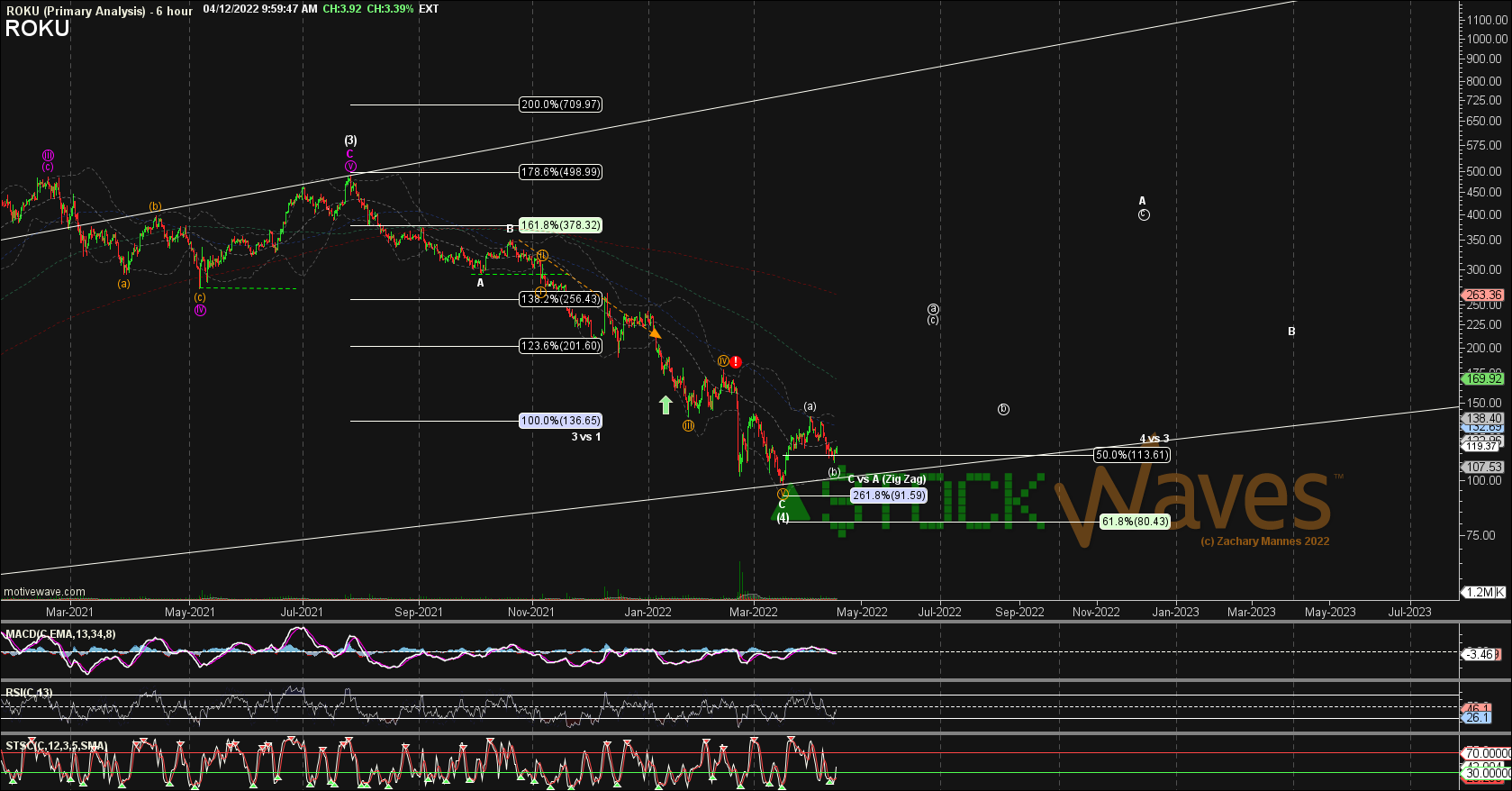
Task: Click the 119.37 last price tag
Action: 1480,446
